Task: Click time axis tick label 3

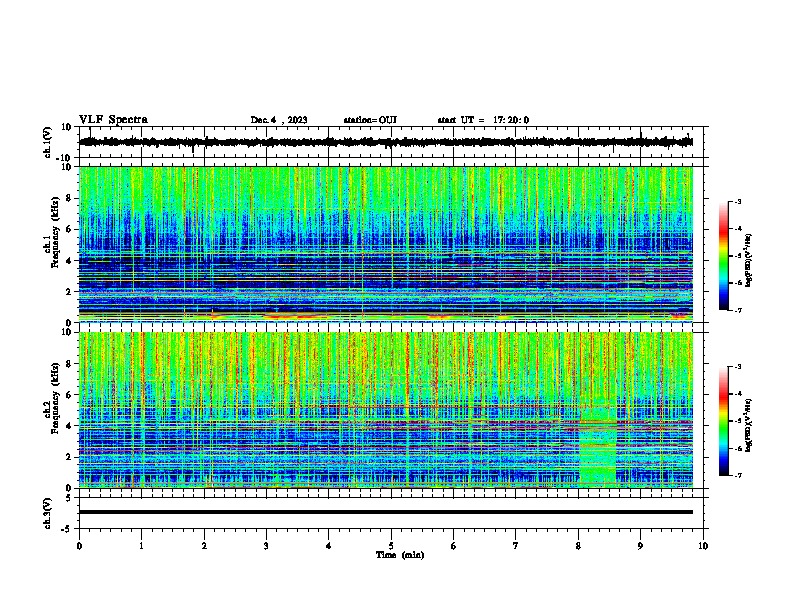Action: 266,546
